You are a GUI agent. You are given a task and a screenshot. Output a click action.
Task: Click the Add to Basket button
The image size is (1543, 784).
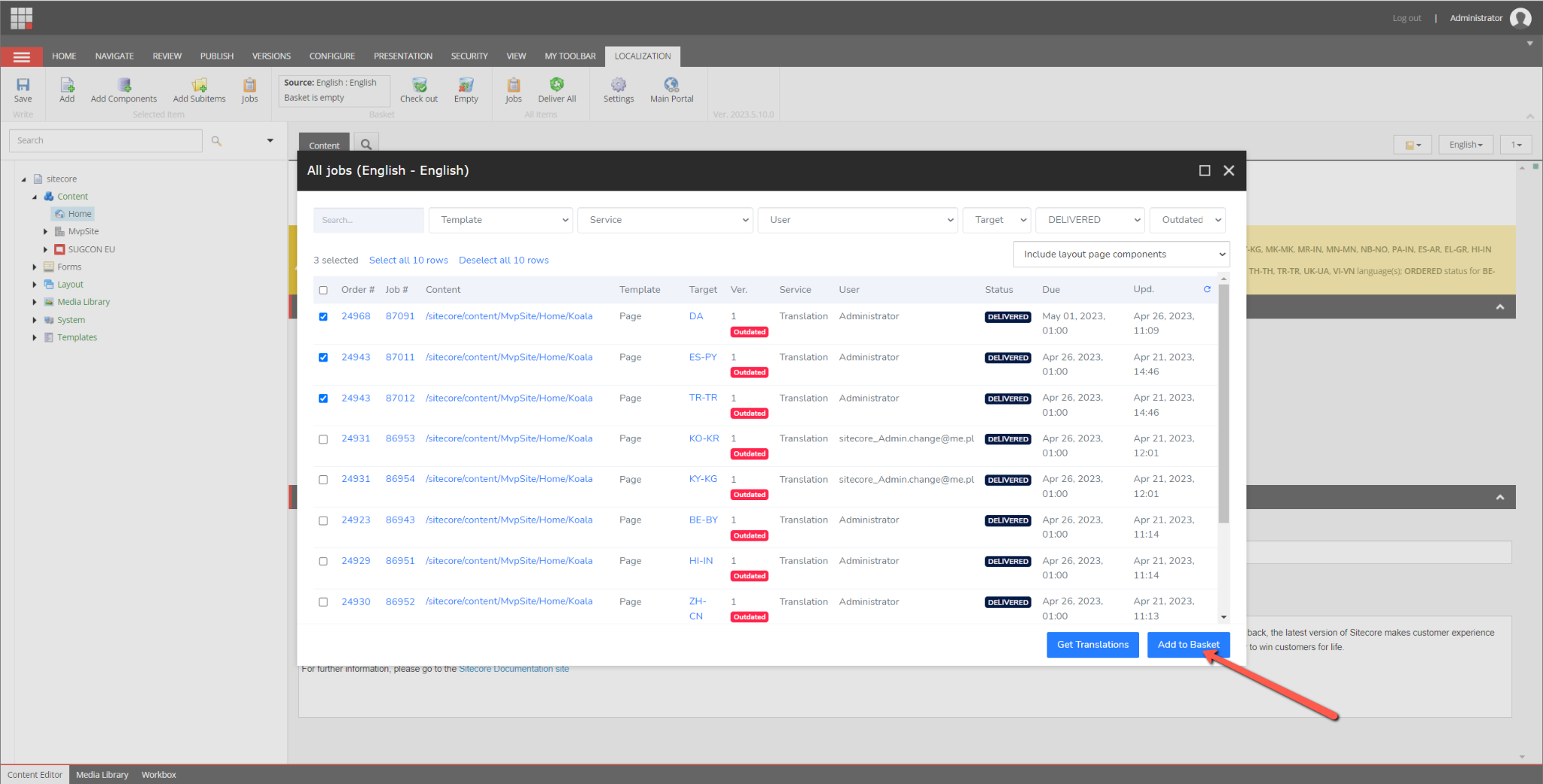(1188, 645)
